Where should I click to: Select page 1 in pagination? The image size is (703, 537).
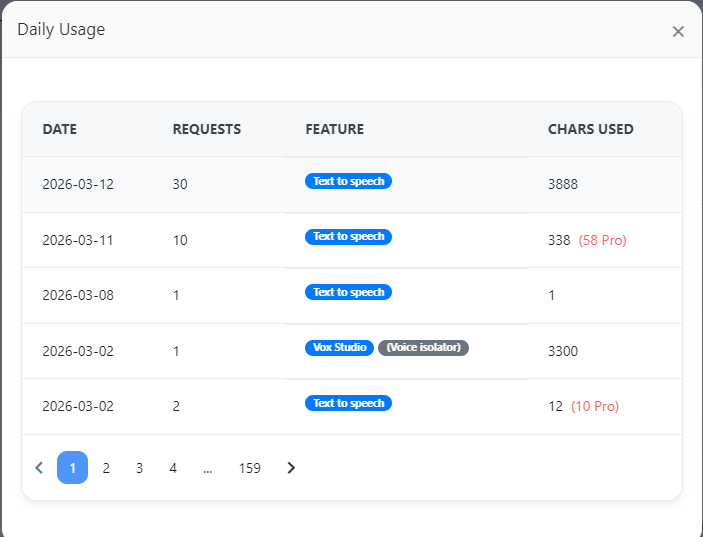[72, 467]
